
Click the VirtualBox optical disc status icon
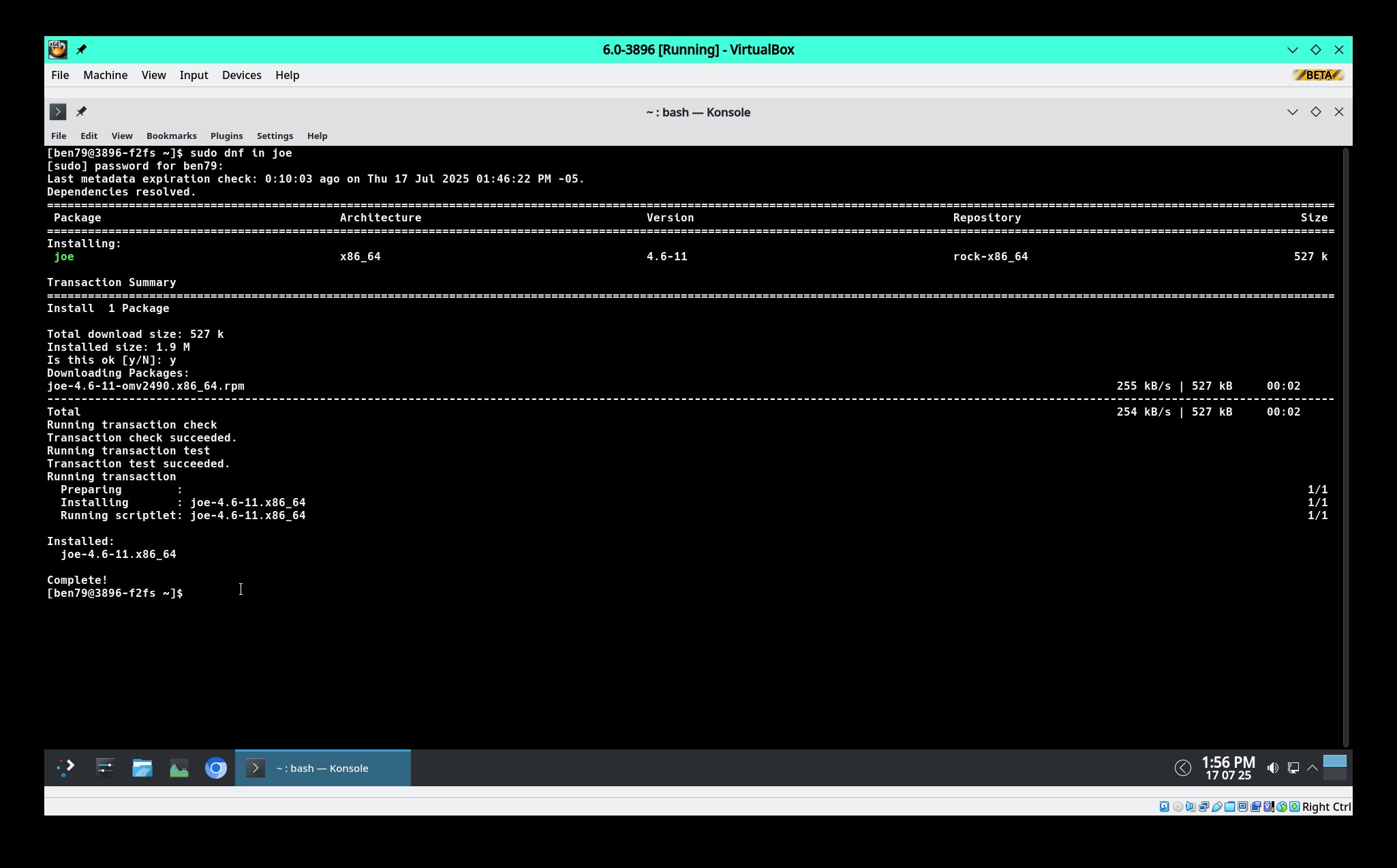(1178, 807)
